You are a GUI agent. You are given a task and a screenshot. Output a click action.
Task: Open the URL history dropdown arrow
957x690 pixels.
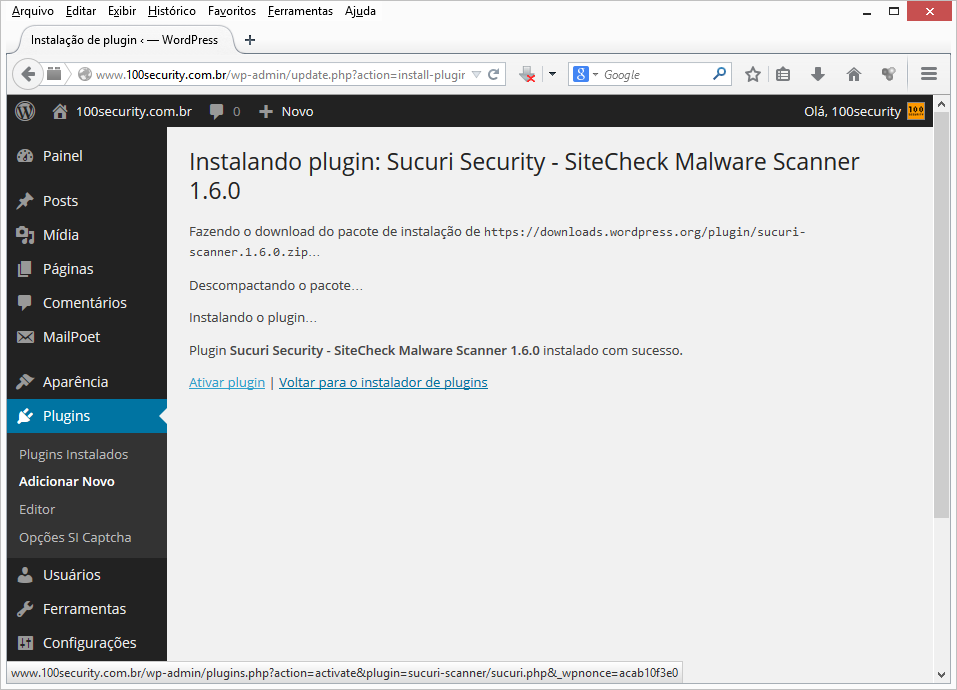(x=477, y=74)
